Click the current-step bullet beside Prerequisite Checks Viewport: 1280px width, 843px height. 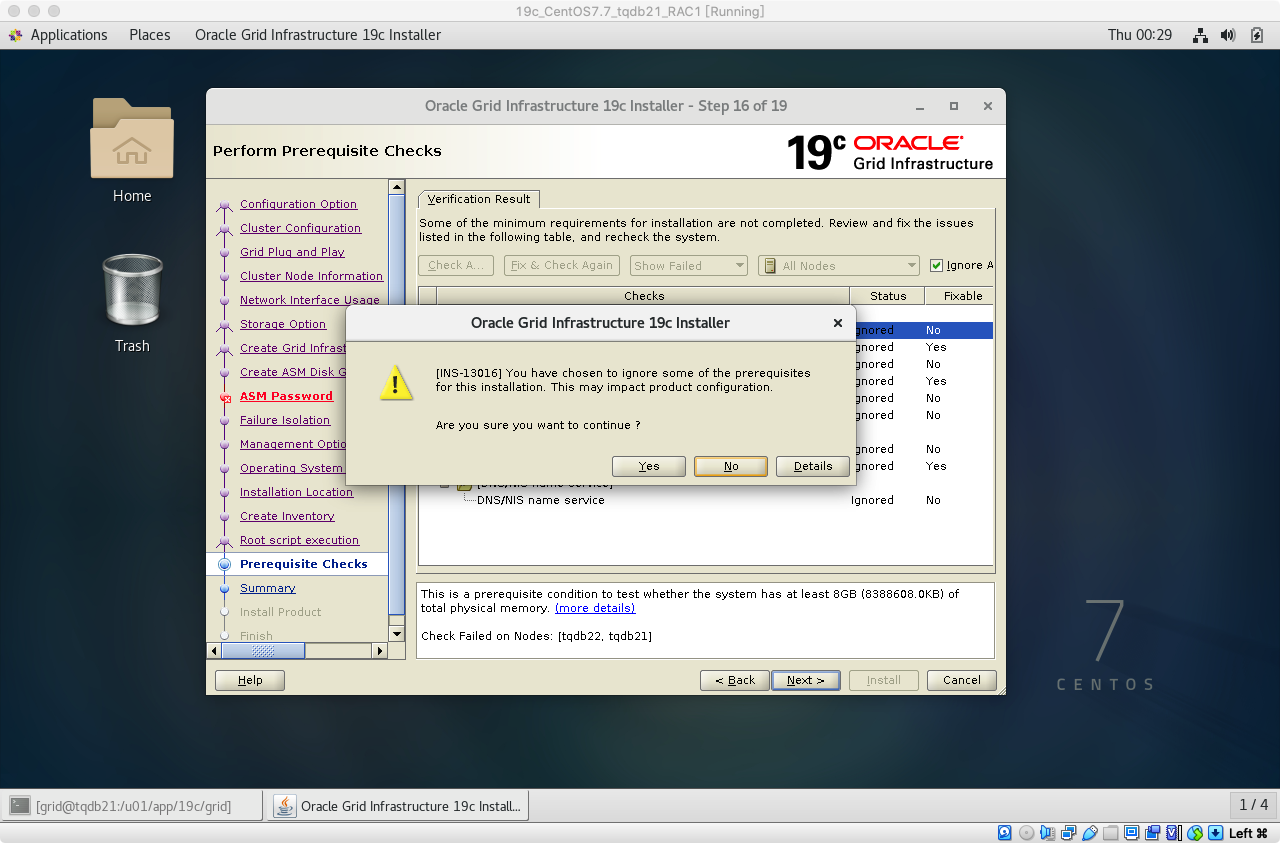click(224, 565)
